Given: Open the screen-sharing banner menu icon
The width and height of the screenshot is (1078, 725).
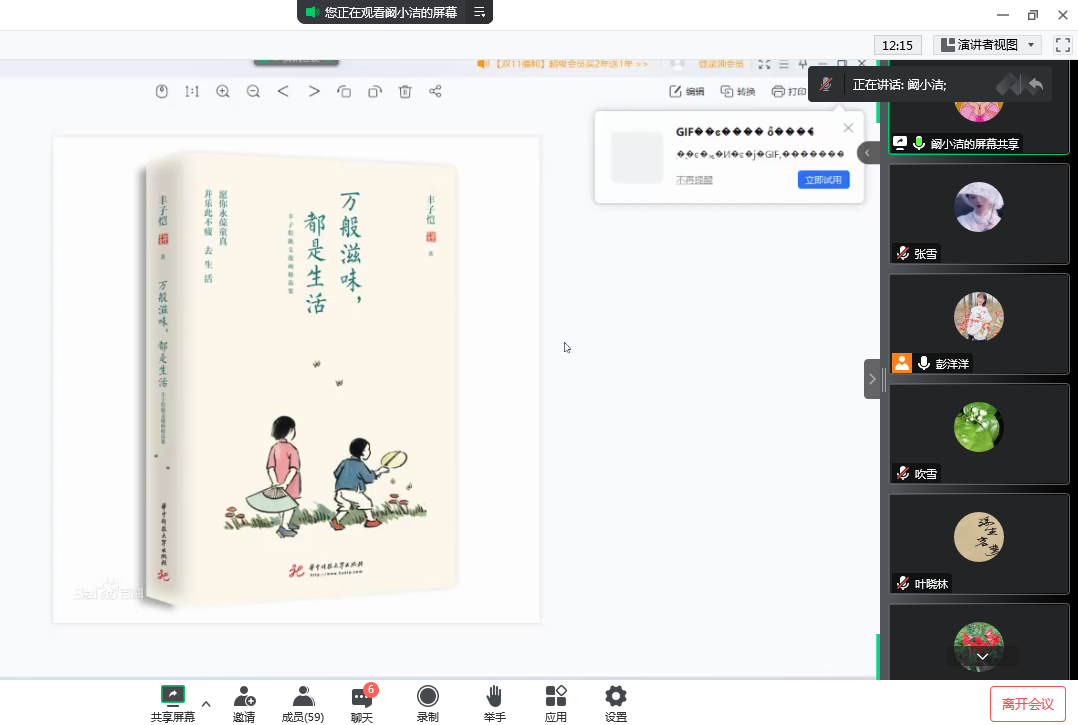Looking at the screenshot, I should pyautogui.click(x=480, y=12).
